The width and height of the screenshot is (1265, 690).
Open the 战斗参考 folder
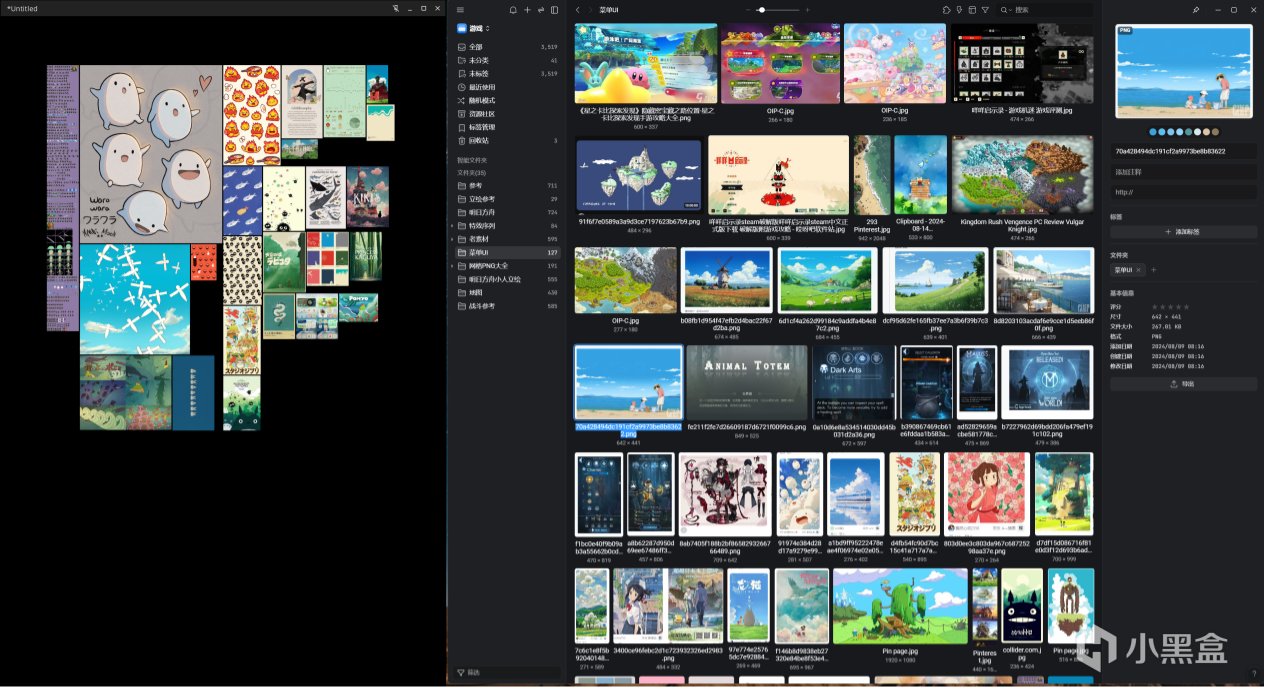[x=508, y=306]
